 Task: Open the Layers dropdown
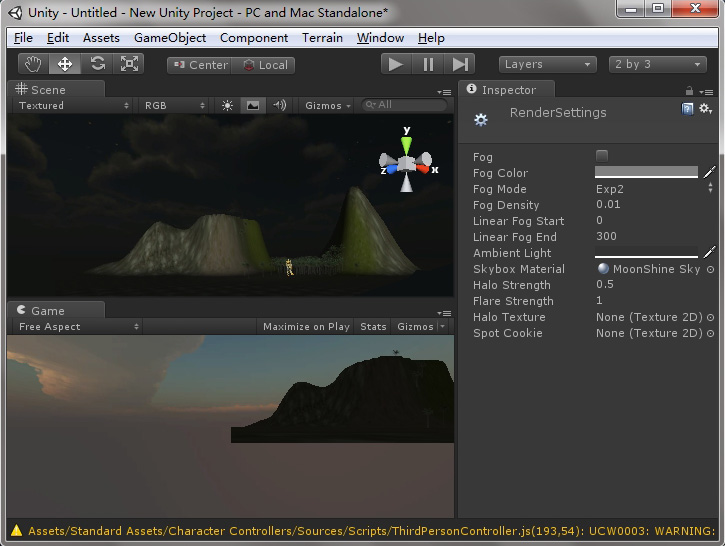[x=547, y=64]
